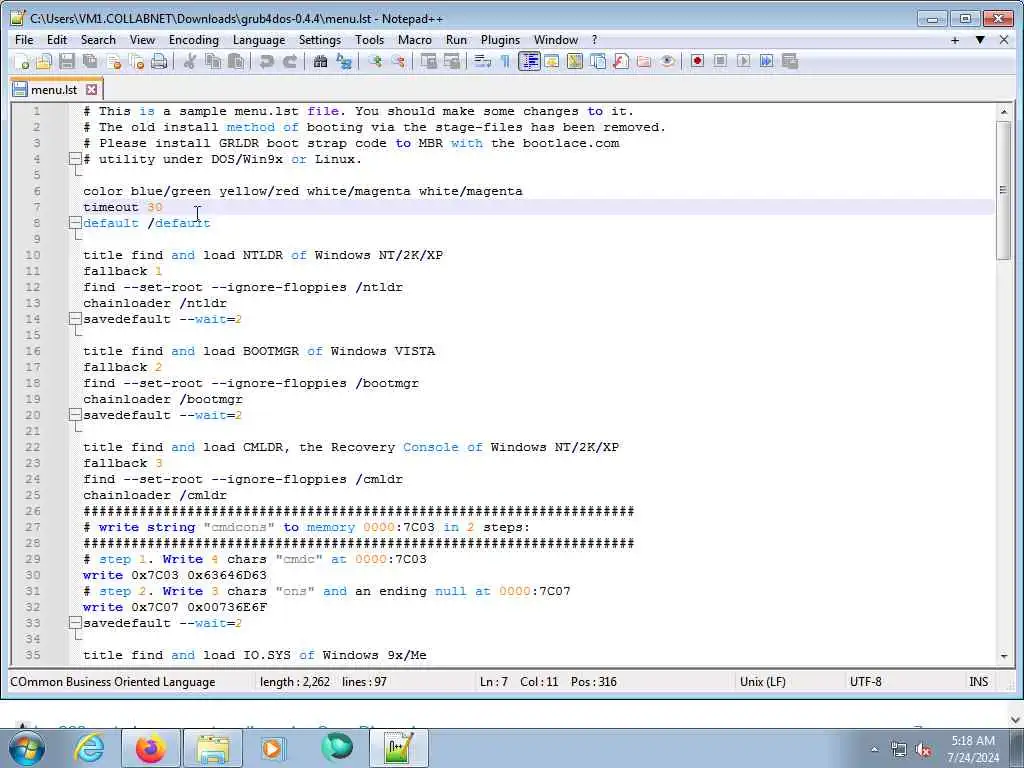Screen dimensions: 1024x768
Task: Open the User Defined Language icon
Action: coord(552,61)
